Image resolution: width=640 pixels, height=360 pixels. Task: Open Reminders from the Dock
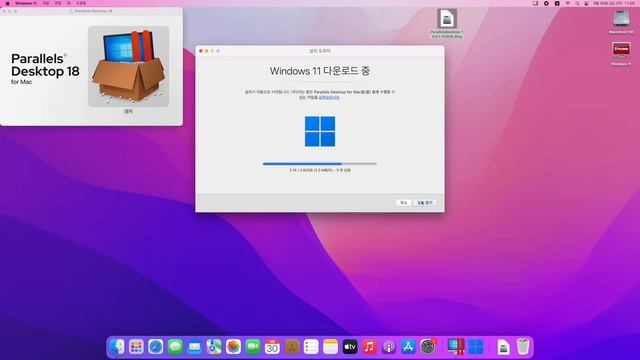pyautogui.click(x=311, y=347)
